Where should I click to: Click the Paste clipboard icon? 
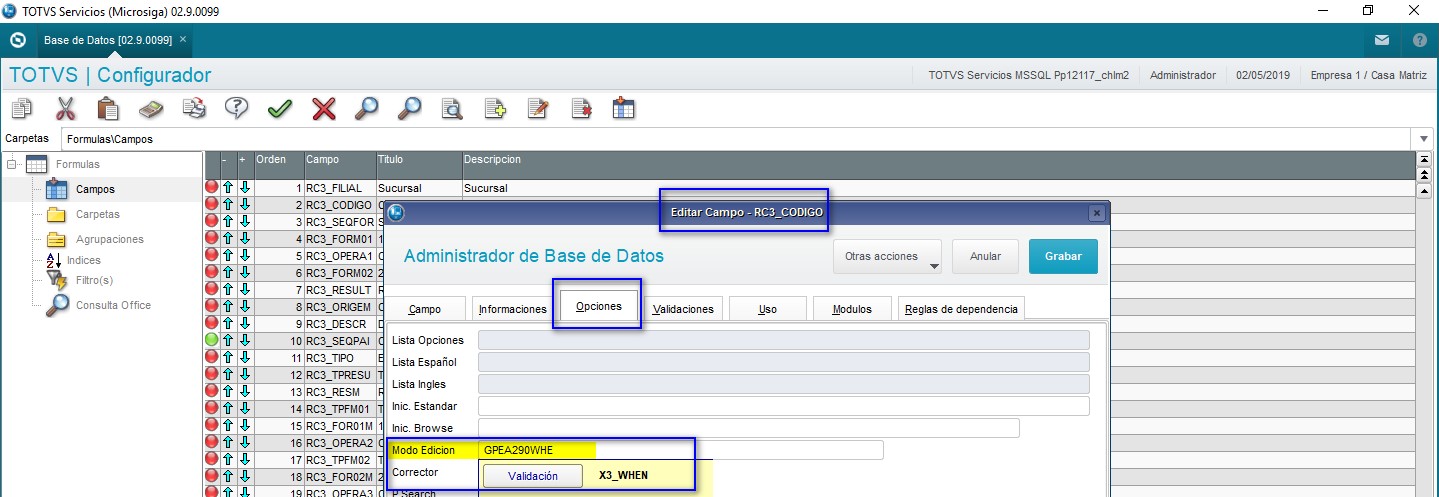(108, 108)
